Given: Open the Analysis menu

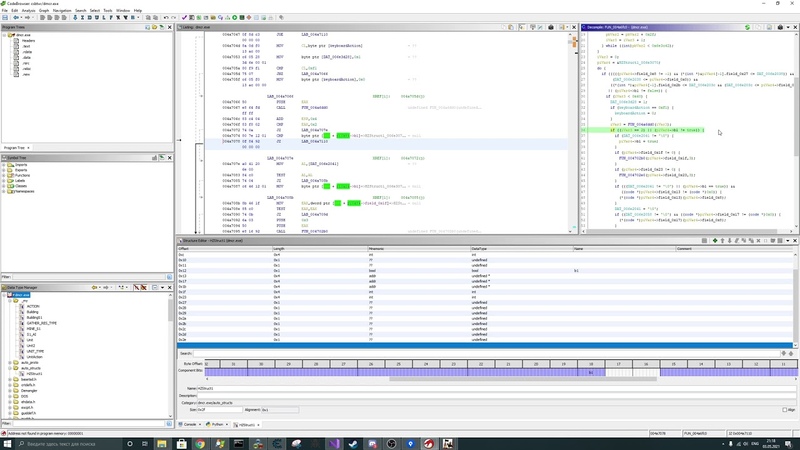Looking at the screenshot, I should 29,10.
